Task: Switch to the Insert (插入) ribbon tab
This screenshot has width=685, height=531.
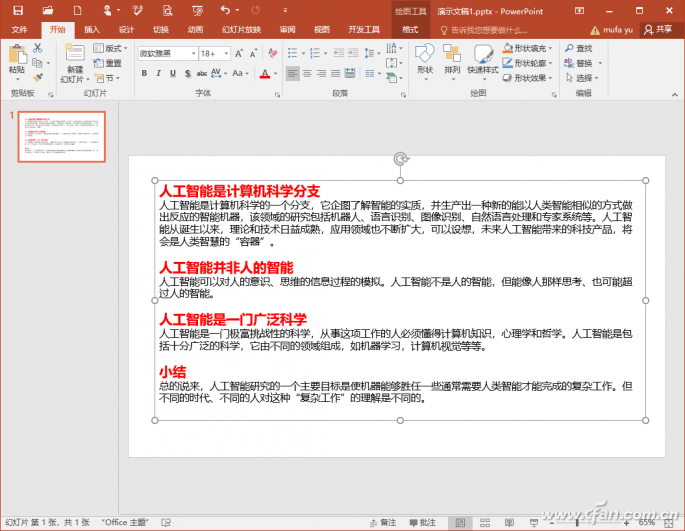Action: point(92,29)
